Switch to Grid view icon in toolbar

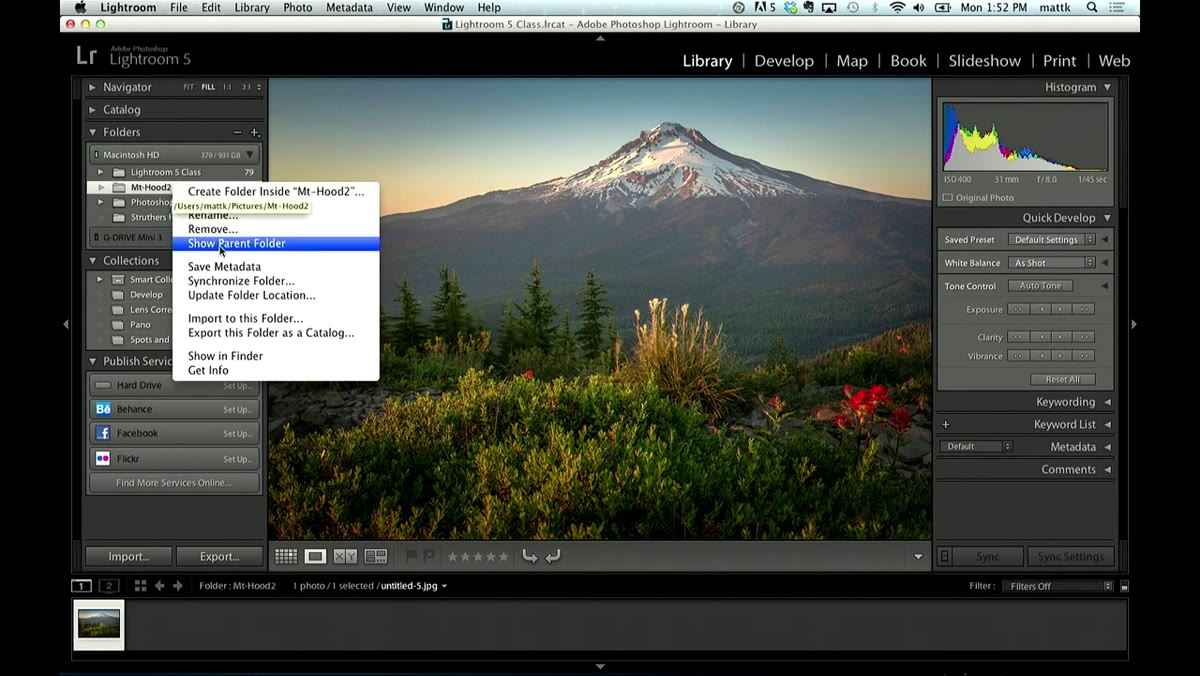[x=286, y=556]
